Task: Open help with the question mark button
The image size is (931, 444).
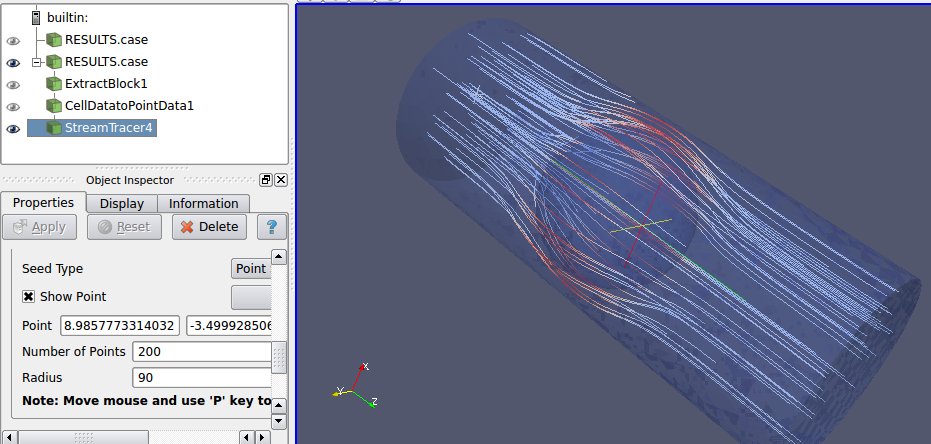Action: click(x=271, y=227)
